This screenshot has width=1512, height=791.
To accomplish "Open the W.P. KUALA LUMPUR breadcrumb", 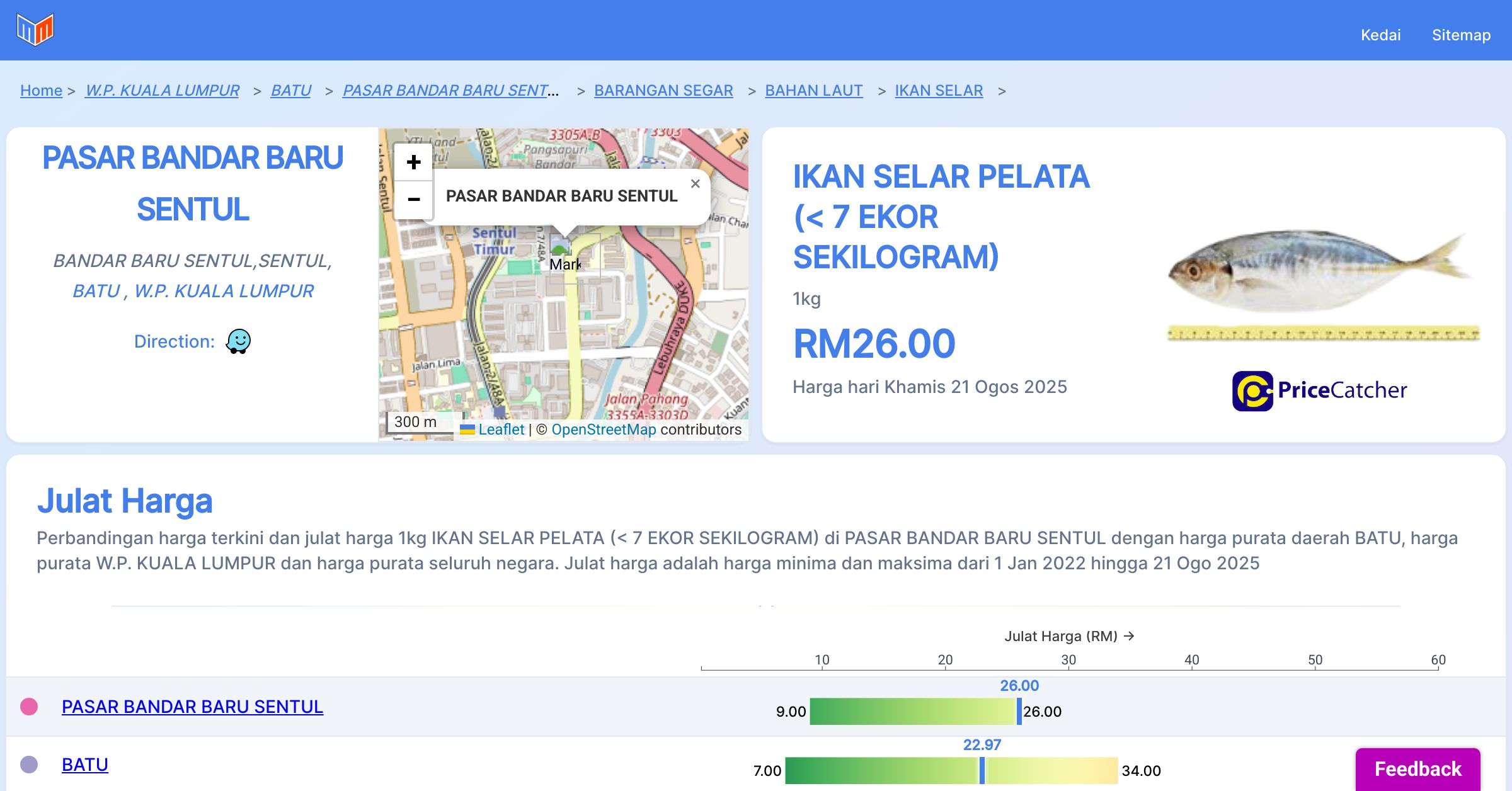I will pyautogui.click(x=162, y=91).
